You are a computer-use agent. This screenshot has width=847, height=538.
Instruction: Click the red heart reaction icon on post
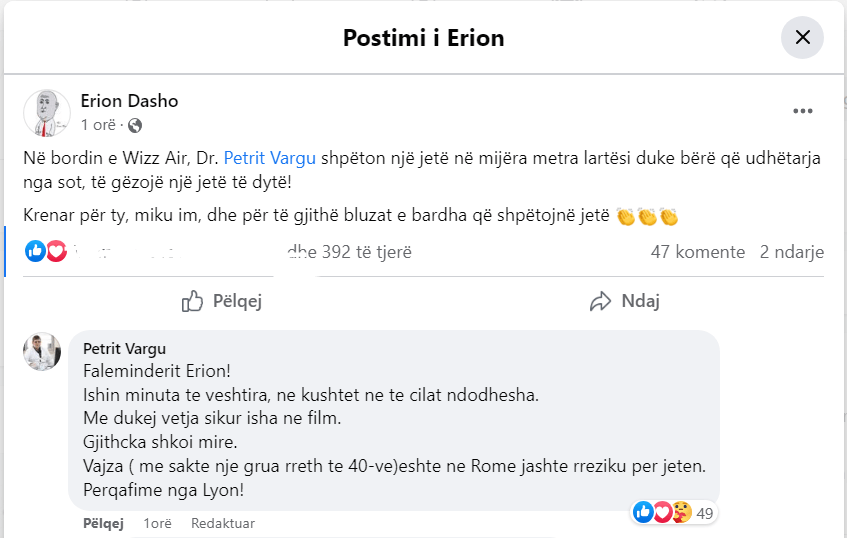pos(56,251)
